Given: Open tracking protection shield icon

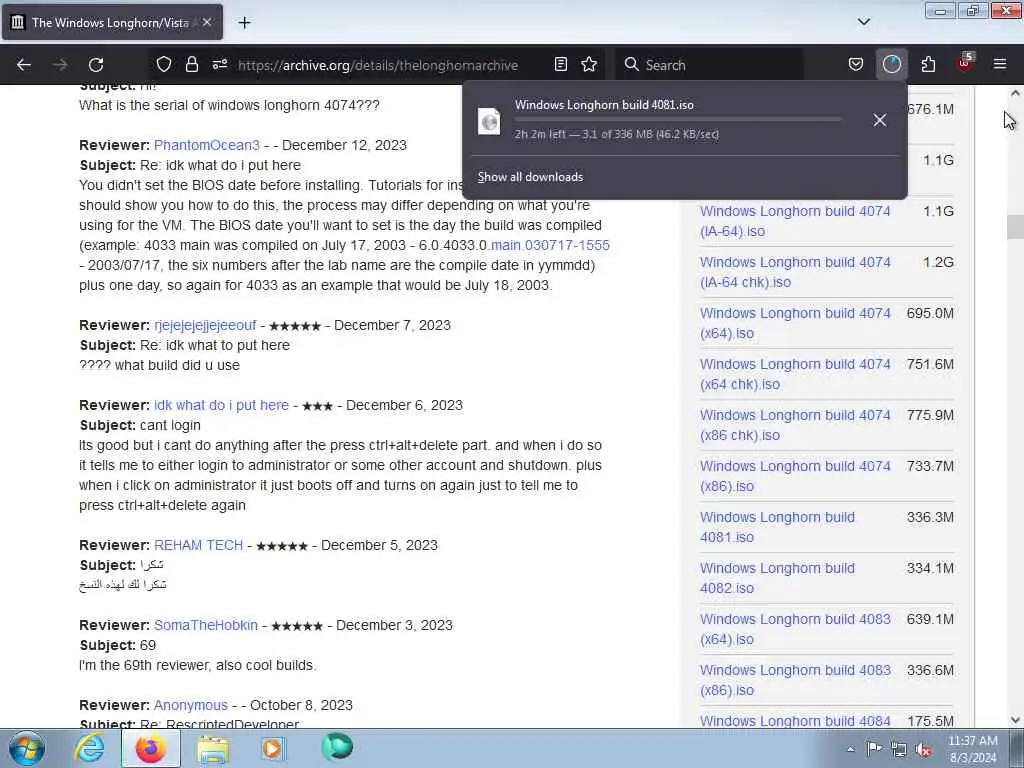Looking at the screenshot, I should 163,65.
